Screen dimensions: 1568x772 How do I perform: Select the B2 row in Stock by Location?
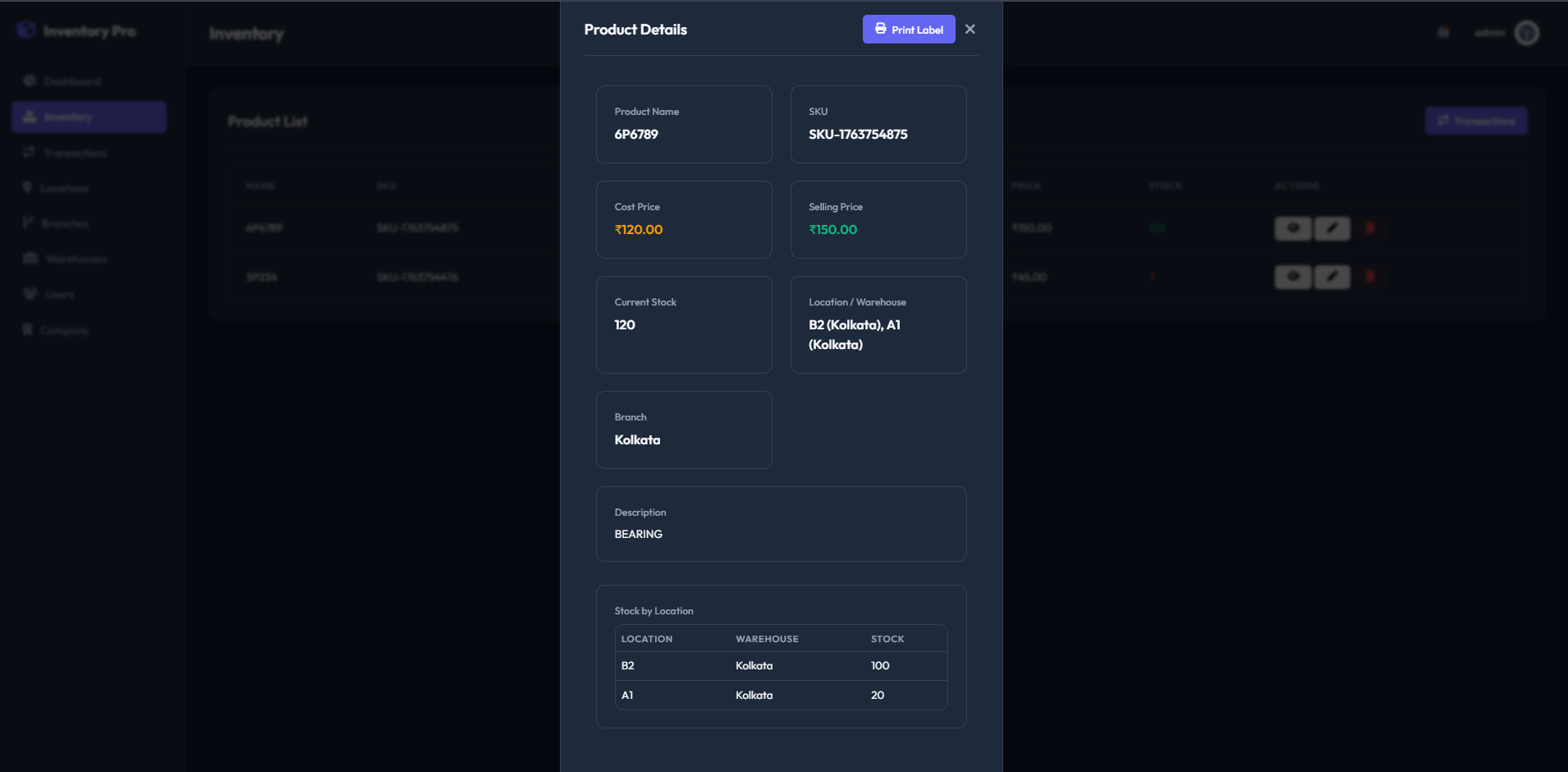click(780, 666)
